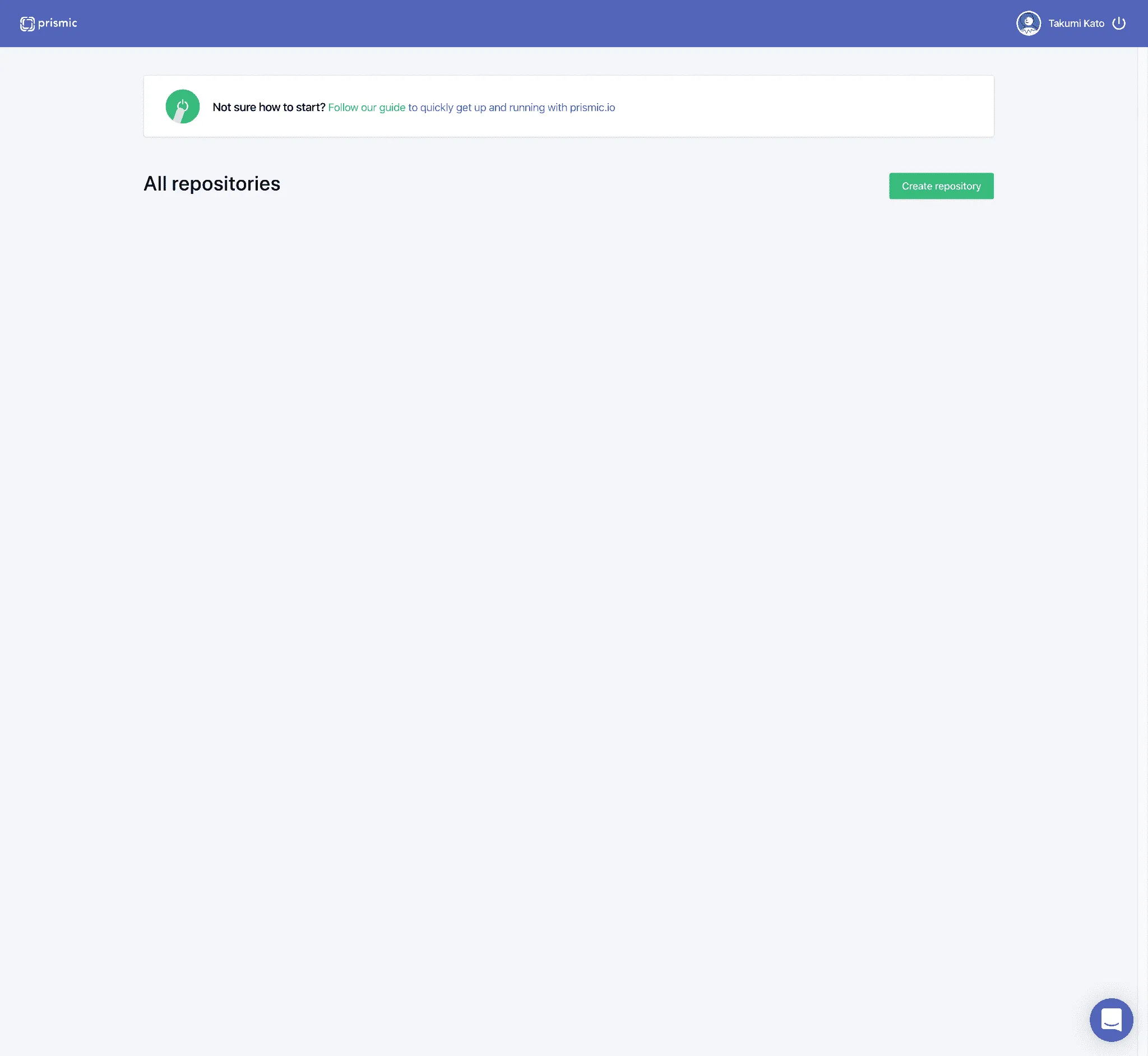
Task: Click empty space inside getting-started banner
Action: click(x=800, y=106)
